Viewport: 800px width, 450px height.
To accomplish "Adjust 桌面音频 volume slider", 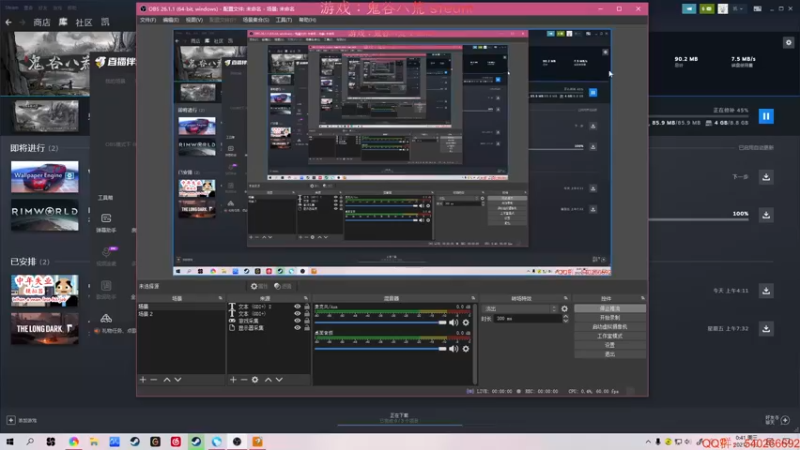I will click(x=381, y=349).
